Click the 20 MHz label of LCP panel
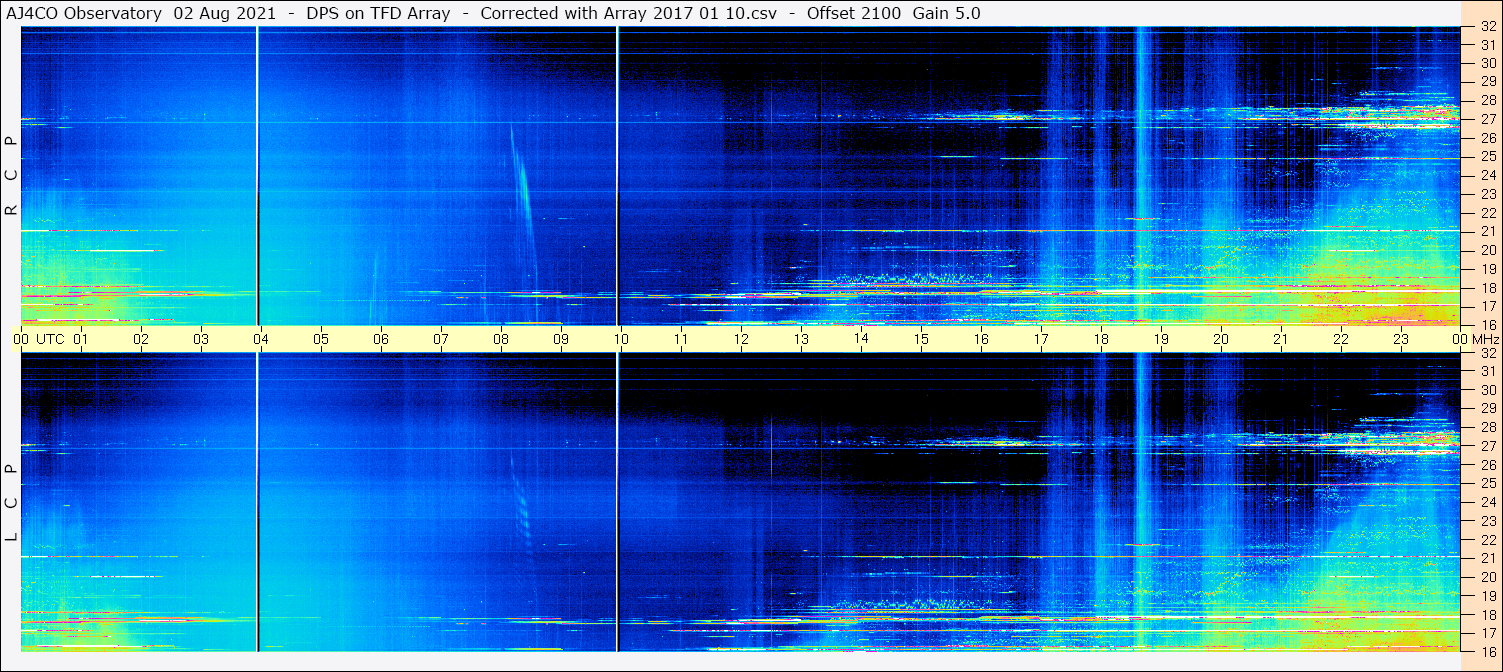Screen dimensions: 1503x672 click(1487, 577)
